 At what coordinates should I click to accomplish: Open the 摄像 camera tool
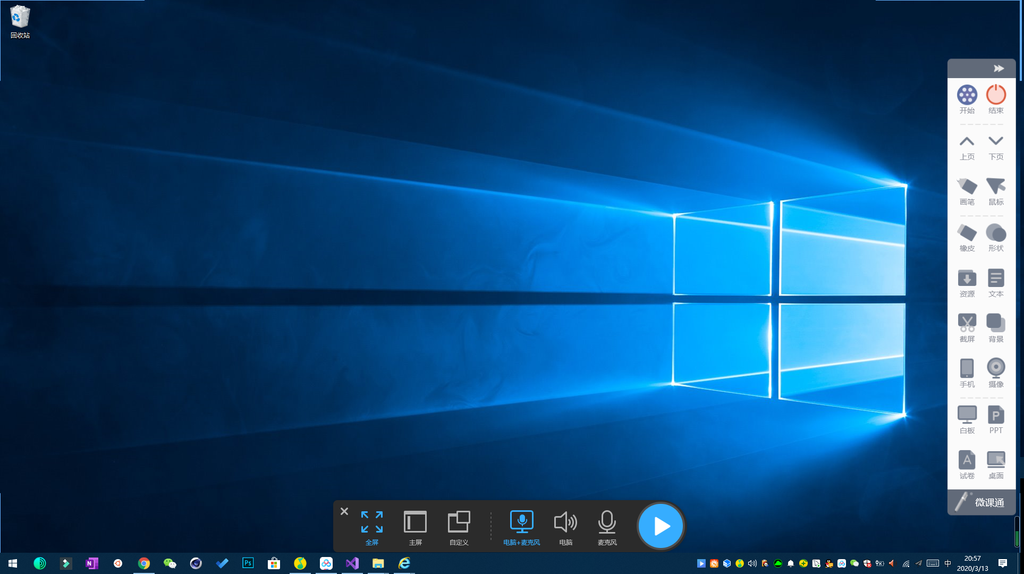[x=996, y=374]
